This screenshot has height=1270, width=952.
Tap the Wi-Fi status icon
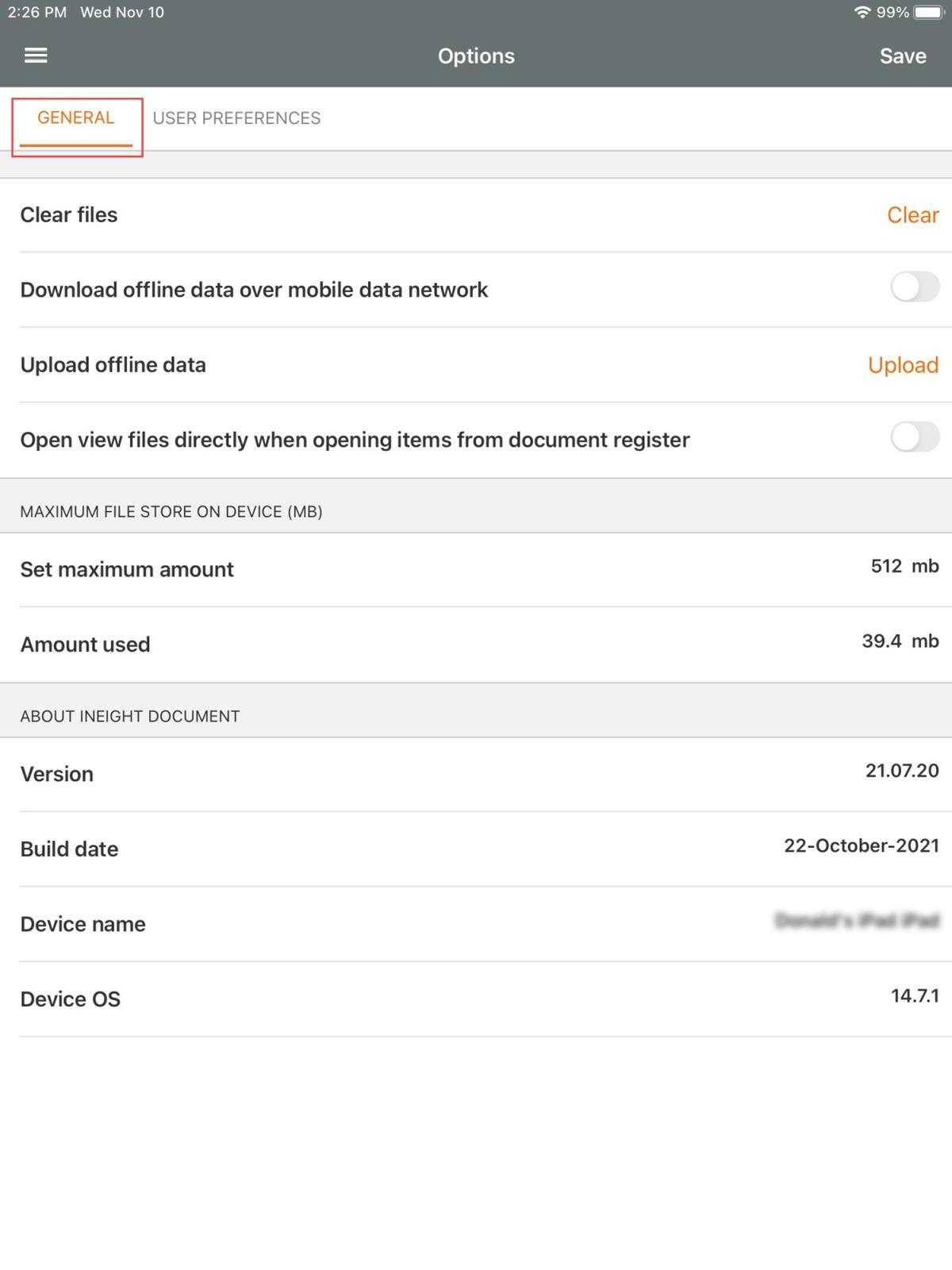coord(862,13)
